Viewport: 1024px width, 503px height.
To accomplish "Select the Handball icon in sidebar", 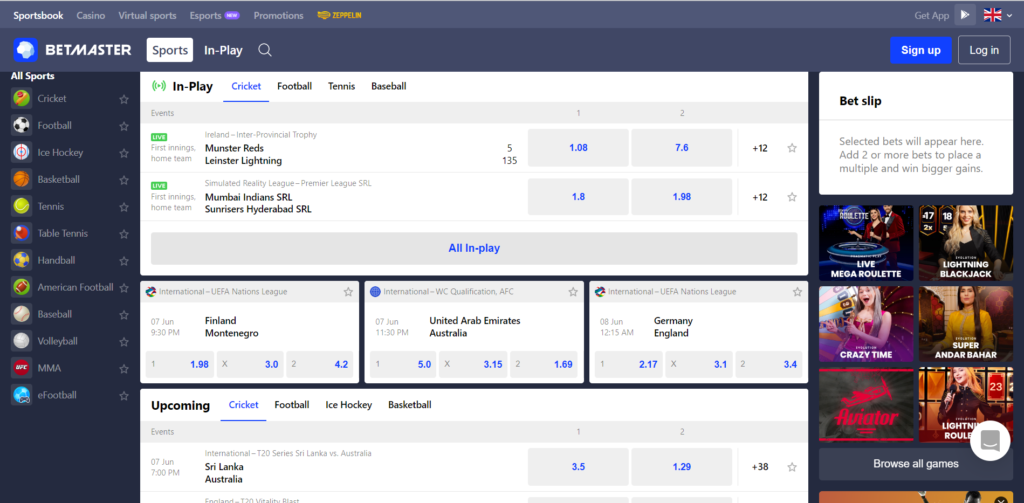I will pyautogui.click(x=22, y=260).
